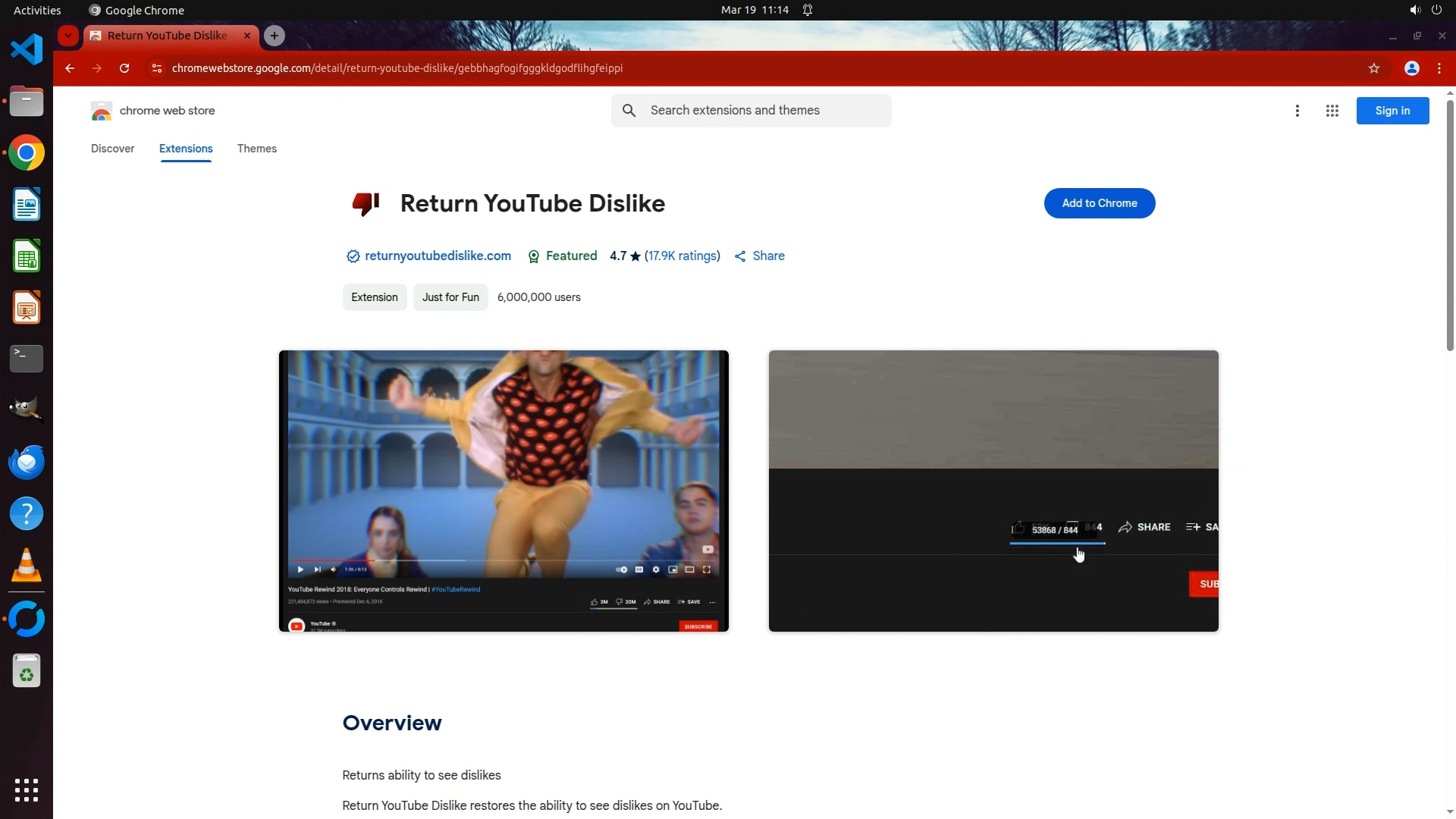Open a new tab with plus button

tap(275, 36)
